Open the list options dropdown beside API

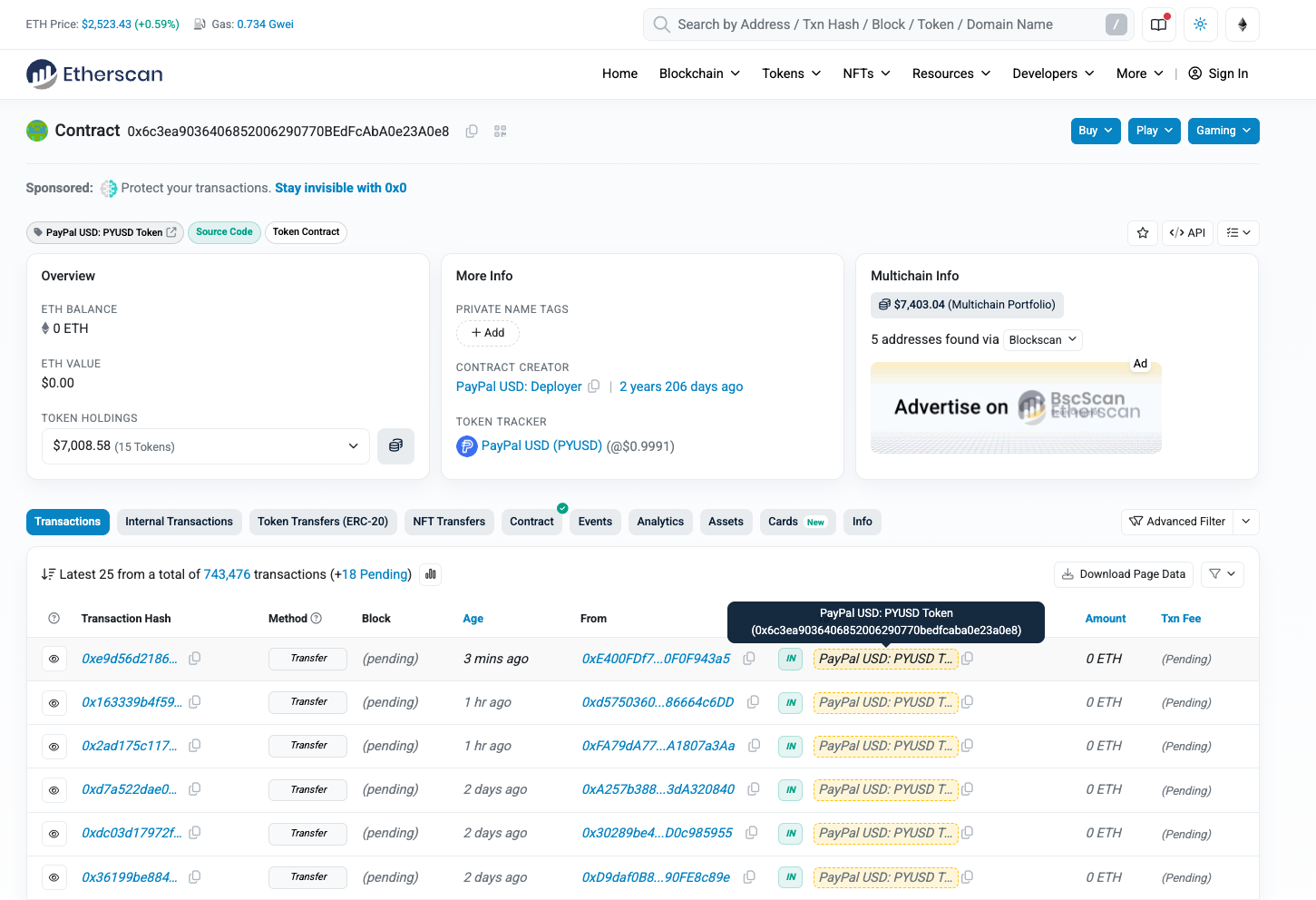pos(1238,233)
